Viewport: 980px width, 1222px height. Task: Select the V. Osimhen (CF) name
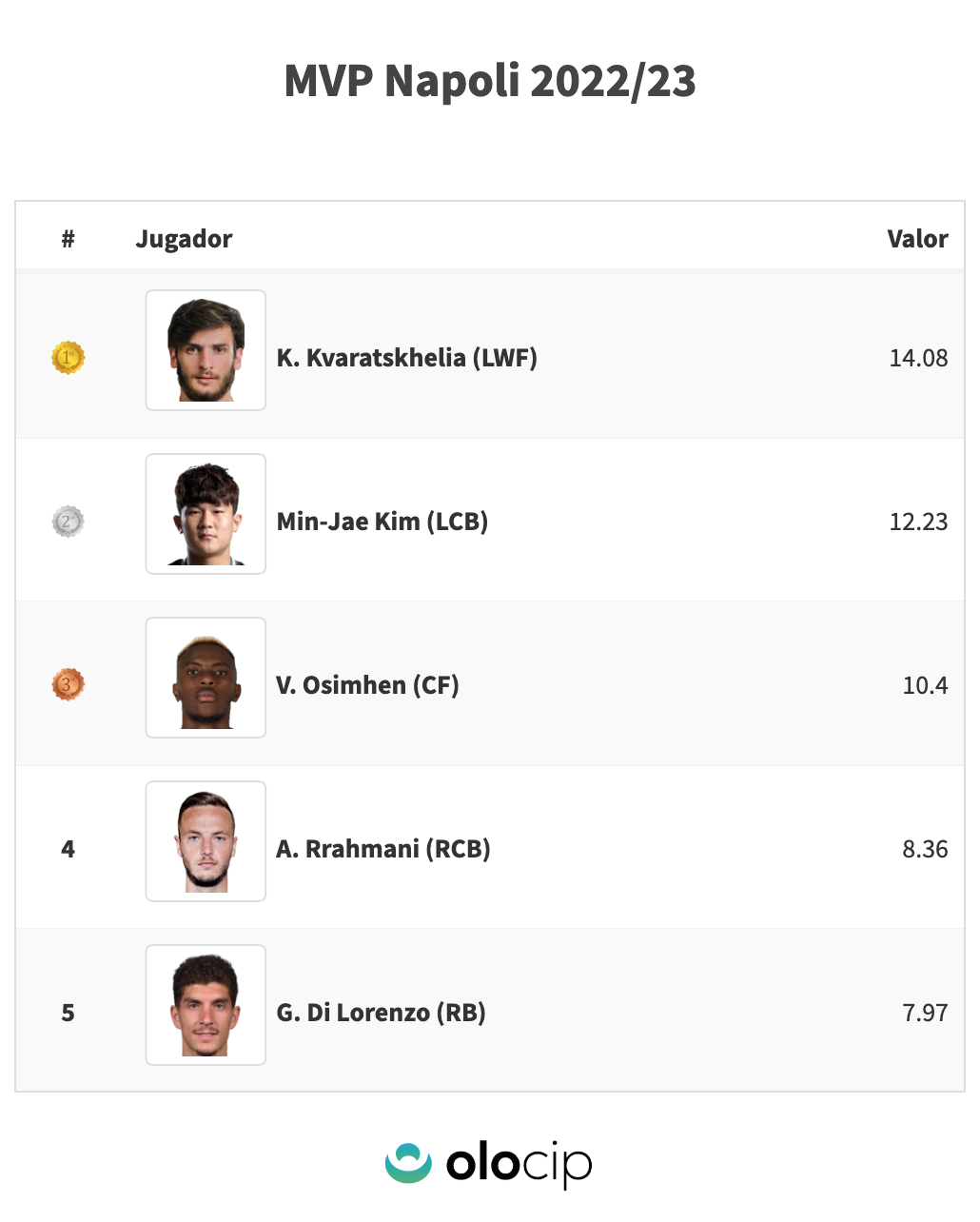[367, 685]
